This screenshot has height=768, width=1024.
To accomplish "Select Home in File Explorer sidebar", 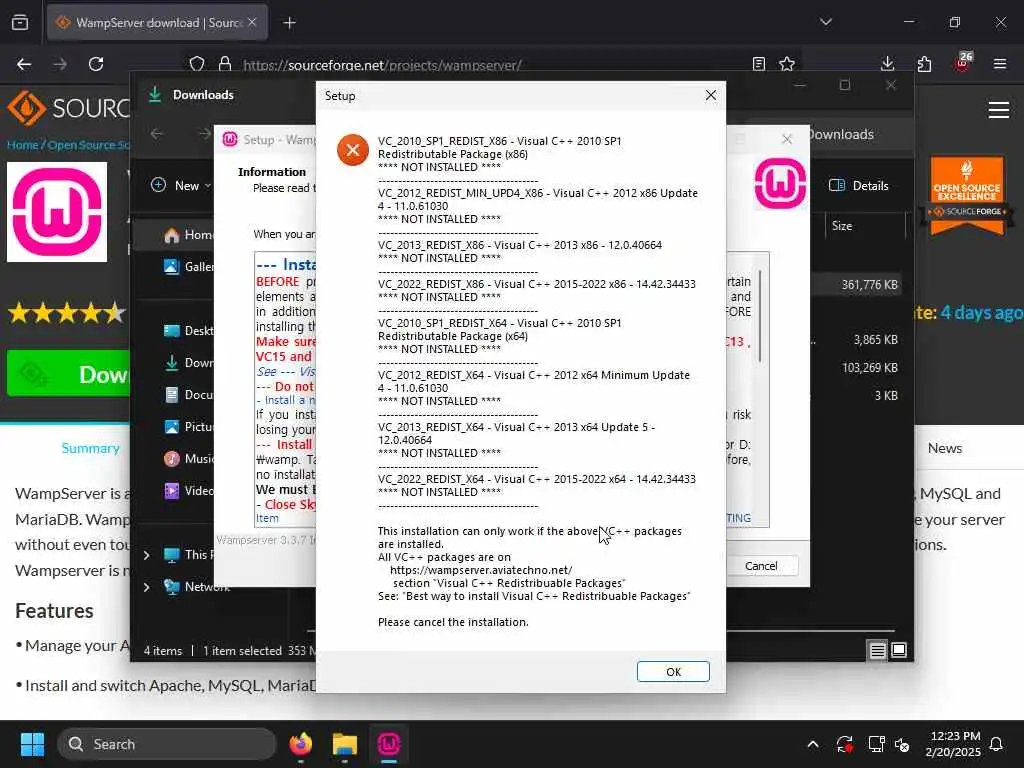I will coord(188,235).
